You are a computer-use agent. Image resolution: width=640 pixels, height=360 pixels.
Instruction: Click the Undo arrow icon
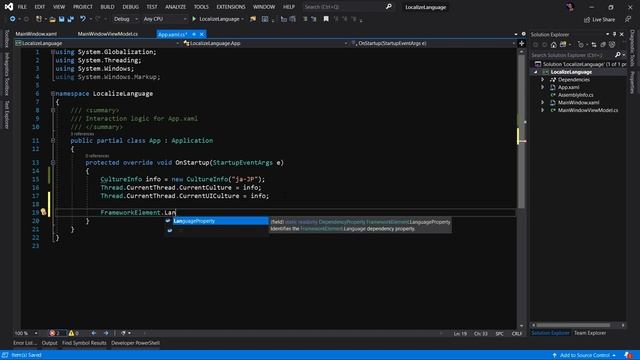pyautogui.click(x=83, y=19)
